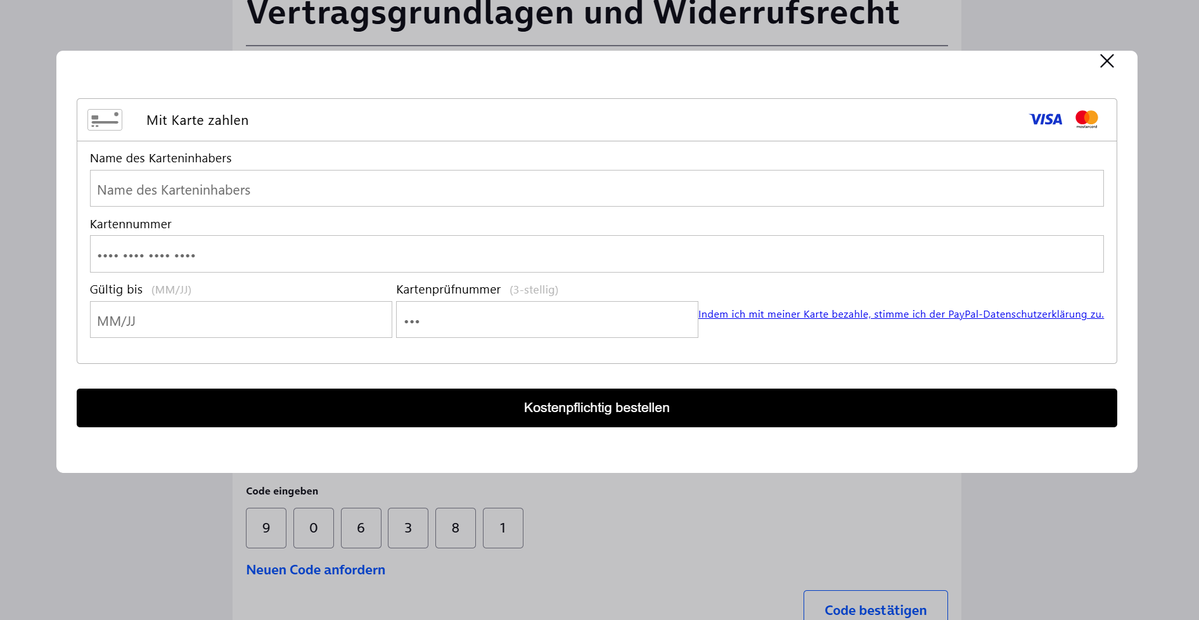The image size is (1199, 620).
Task: Click the Mit Karte zahlen heading text
Action: tap(197, 120)
